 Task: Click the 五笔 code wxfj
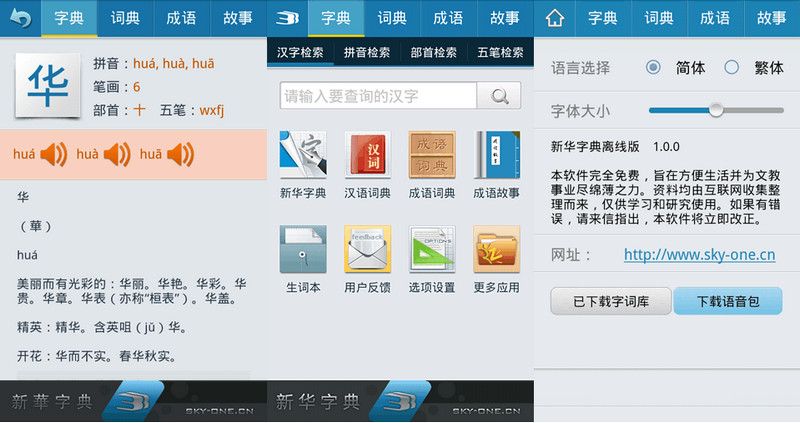point(212,110)
